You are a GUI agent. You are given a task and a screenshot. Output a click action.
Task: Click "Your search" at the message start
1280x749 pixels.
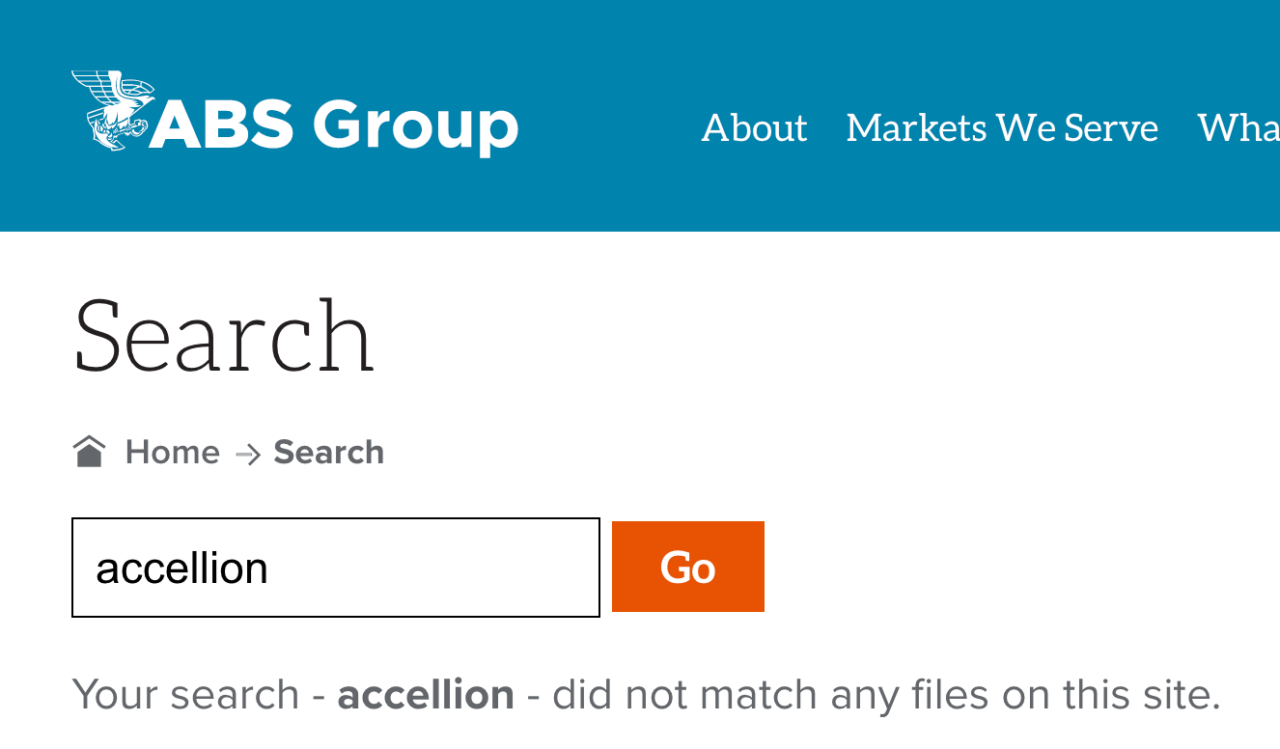pyautogui.click(x=186, y=695)
